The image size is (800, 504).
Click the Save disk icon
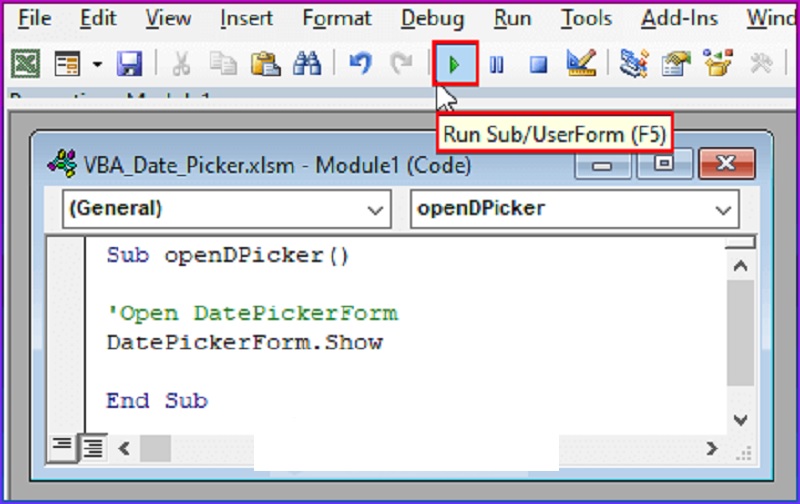point(130,65)
